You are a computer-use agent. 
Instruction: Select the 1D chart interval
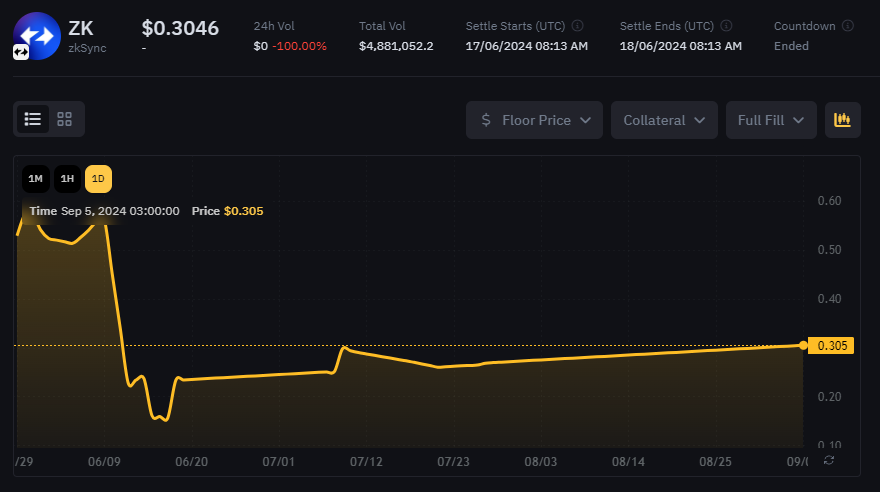[x=98, y=179]
